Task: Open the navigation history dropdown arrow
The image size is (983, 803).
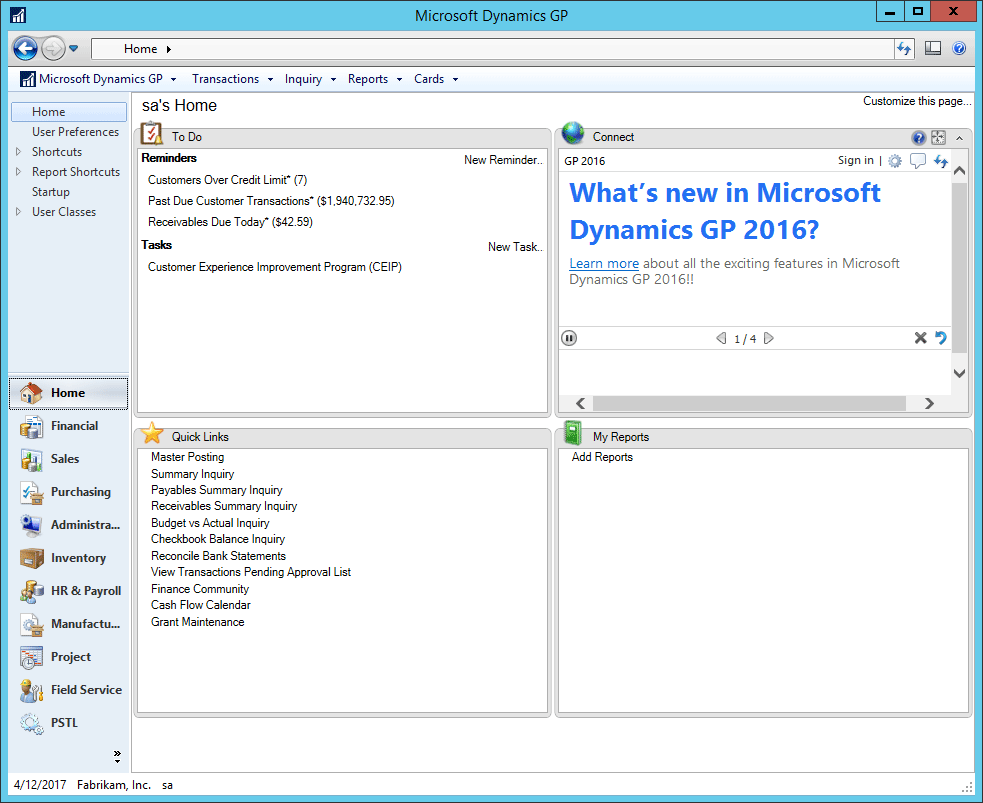Action: tap(73, 48)
